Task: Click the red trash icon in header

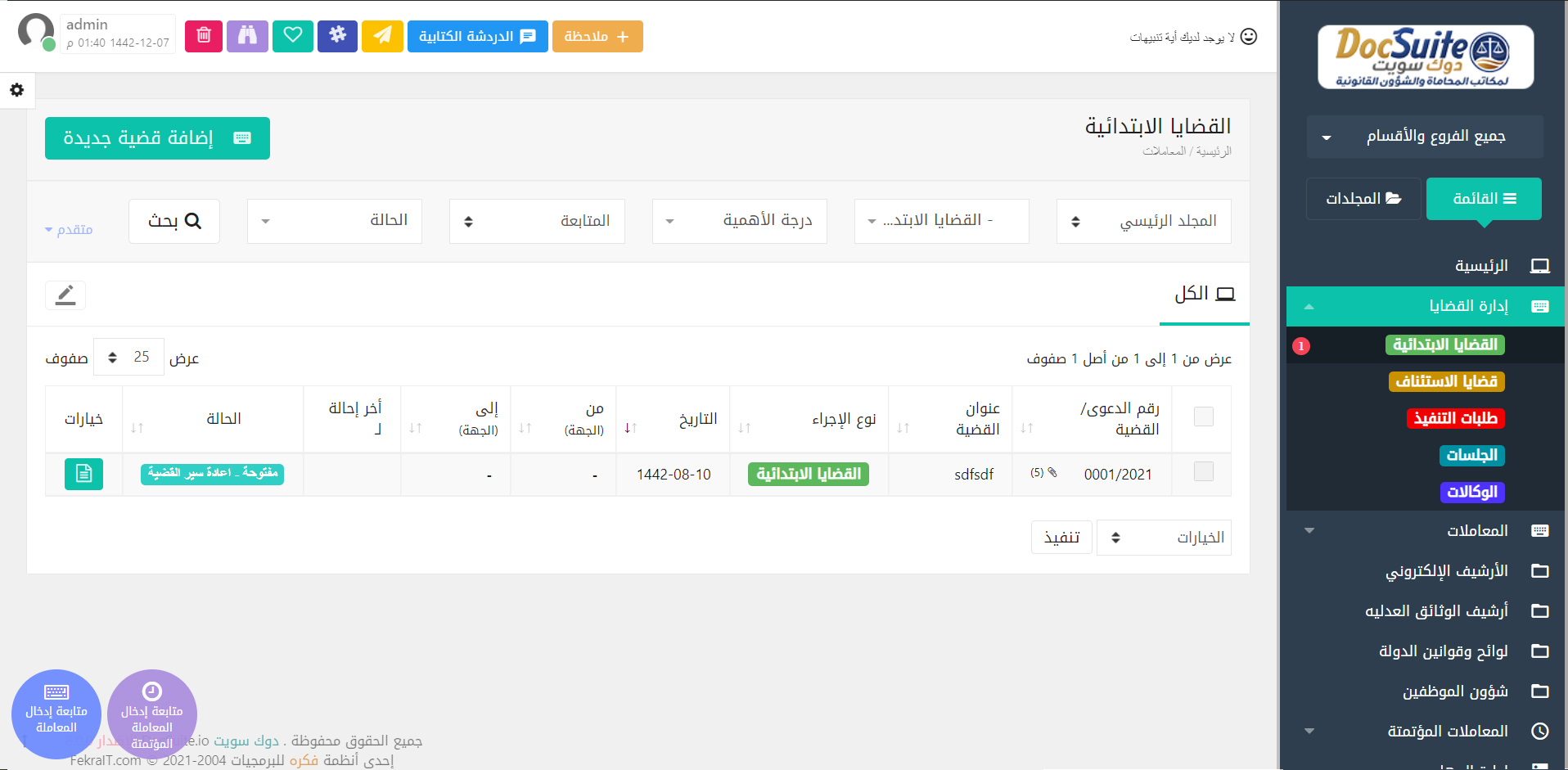Action: coord(204,36)
